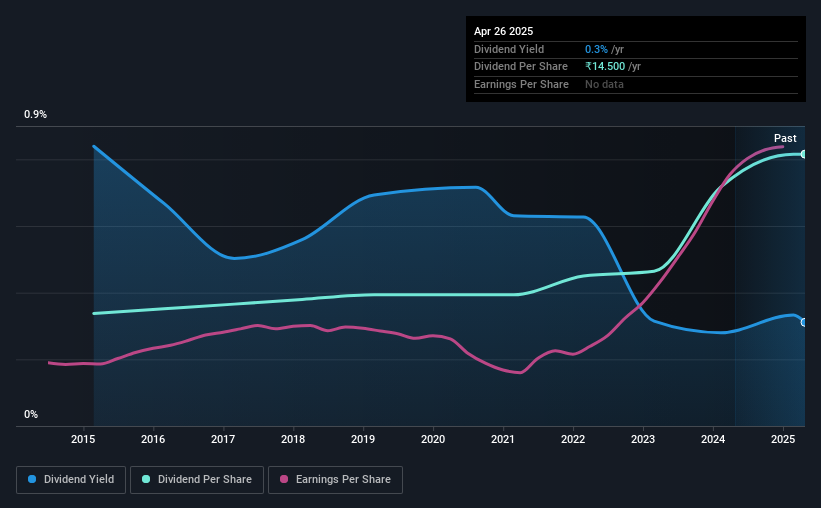Toggle the Dividend Yield legend button
This screenshot has width=821, height=508.
tap(71, 480)
